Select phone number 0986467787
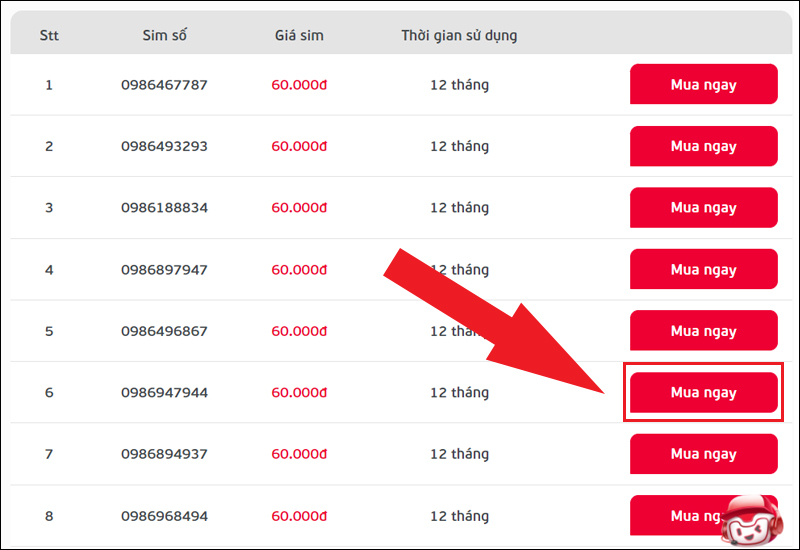This screenshot has height=550, width=800. [x=164, y=85]
